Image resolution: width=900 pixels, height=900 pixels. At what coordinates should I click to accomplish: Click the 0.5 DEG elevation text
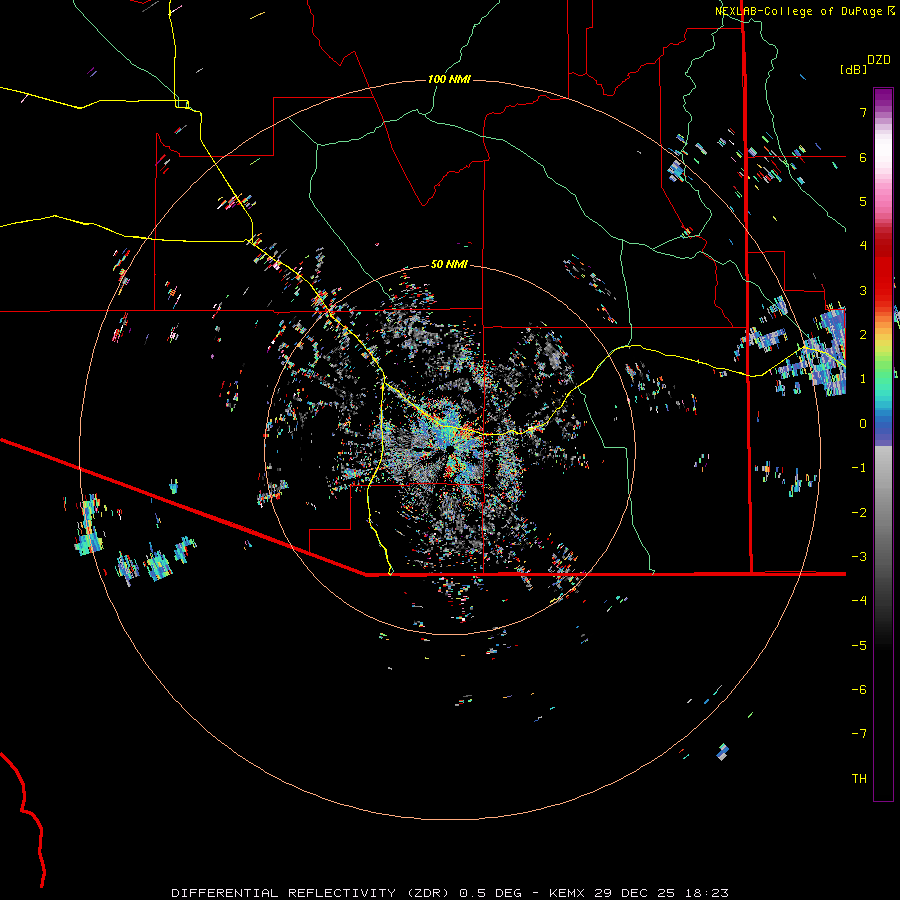[x=490, y=893]
